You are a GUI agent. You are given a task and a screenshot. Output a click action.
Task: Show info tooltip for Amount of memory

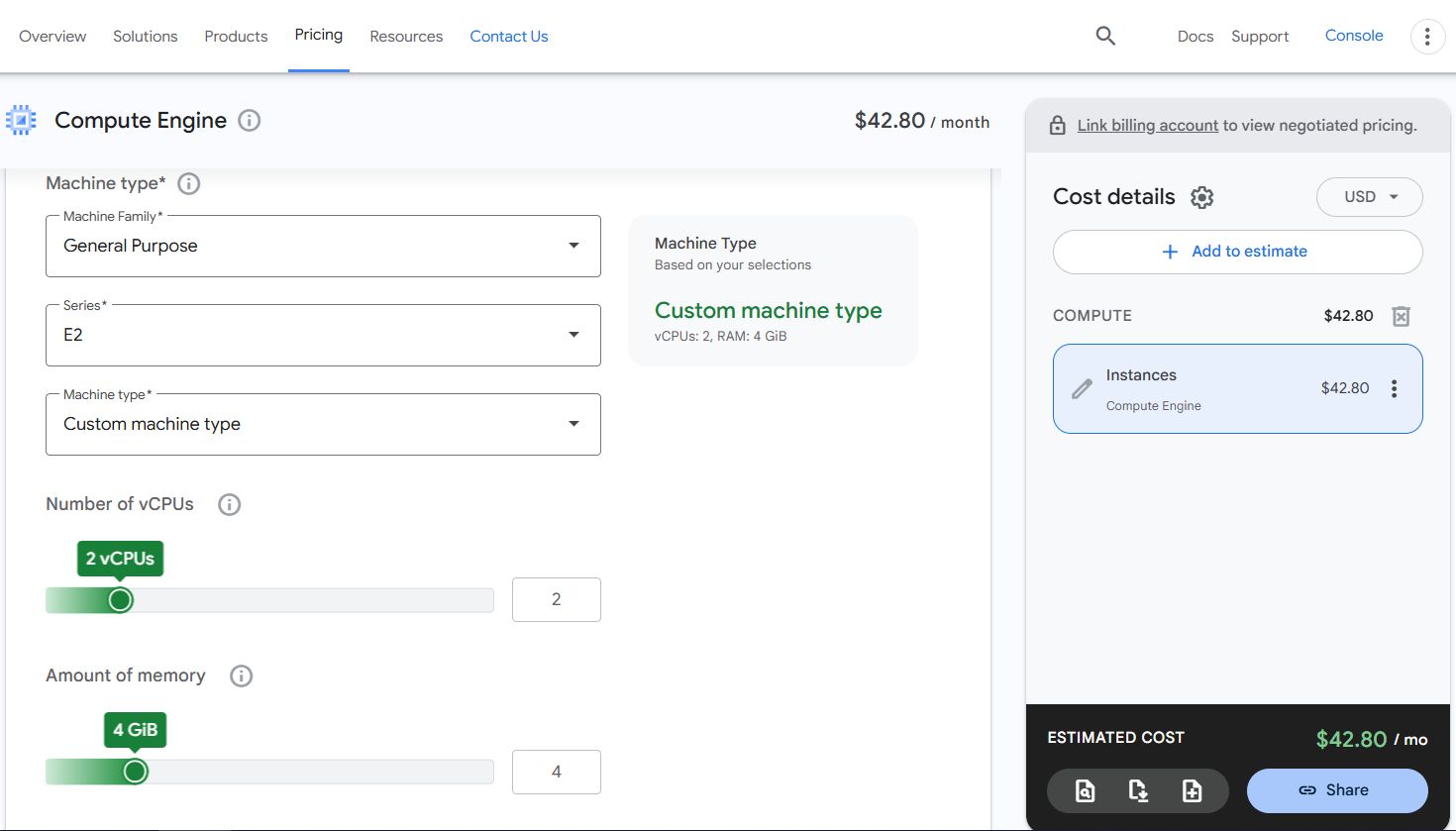pos(241,675)
